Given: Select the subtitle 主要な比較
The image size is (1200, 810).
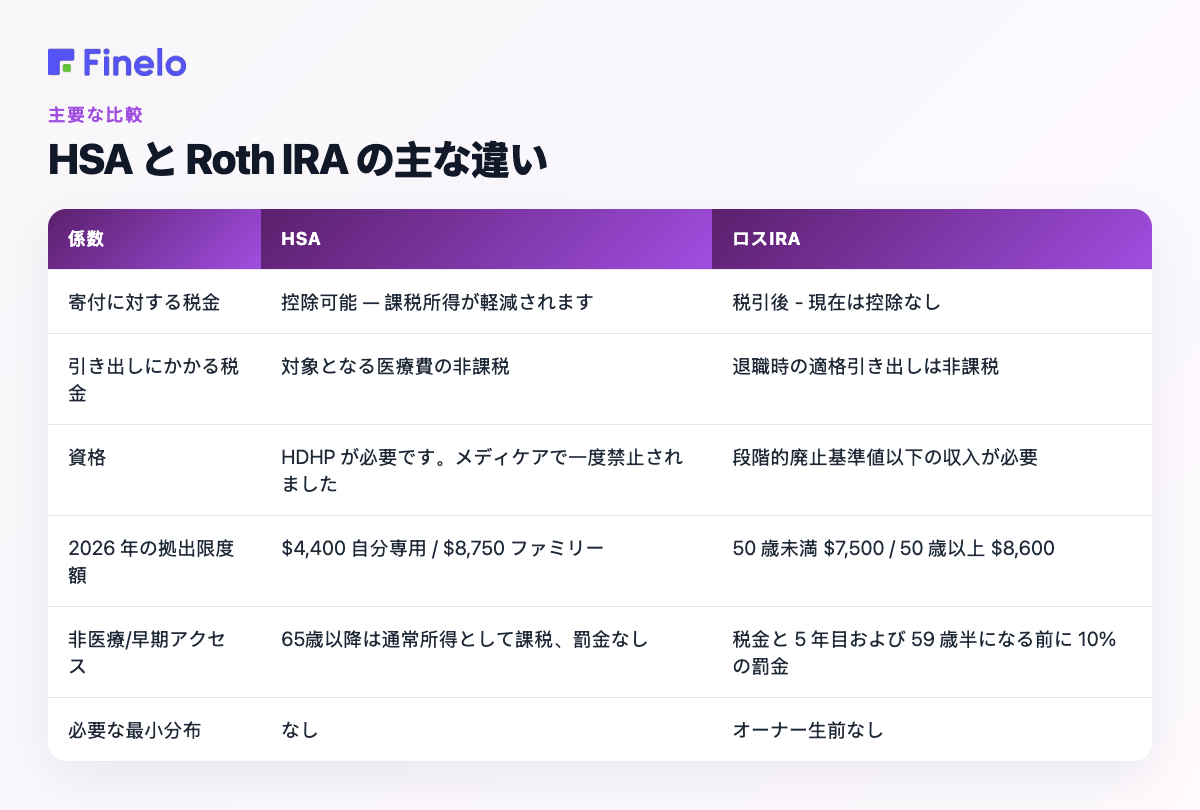Looking at the screenshot, I should (95, 115).
